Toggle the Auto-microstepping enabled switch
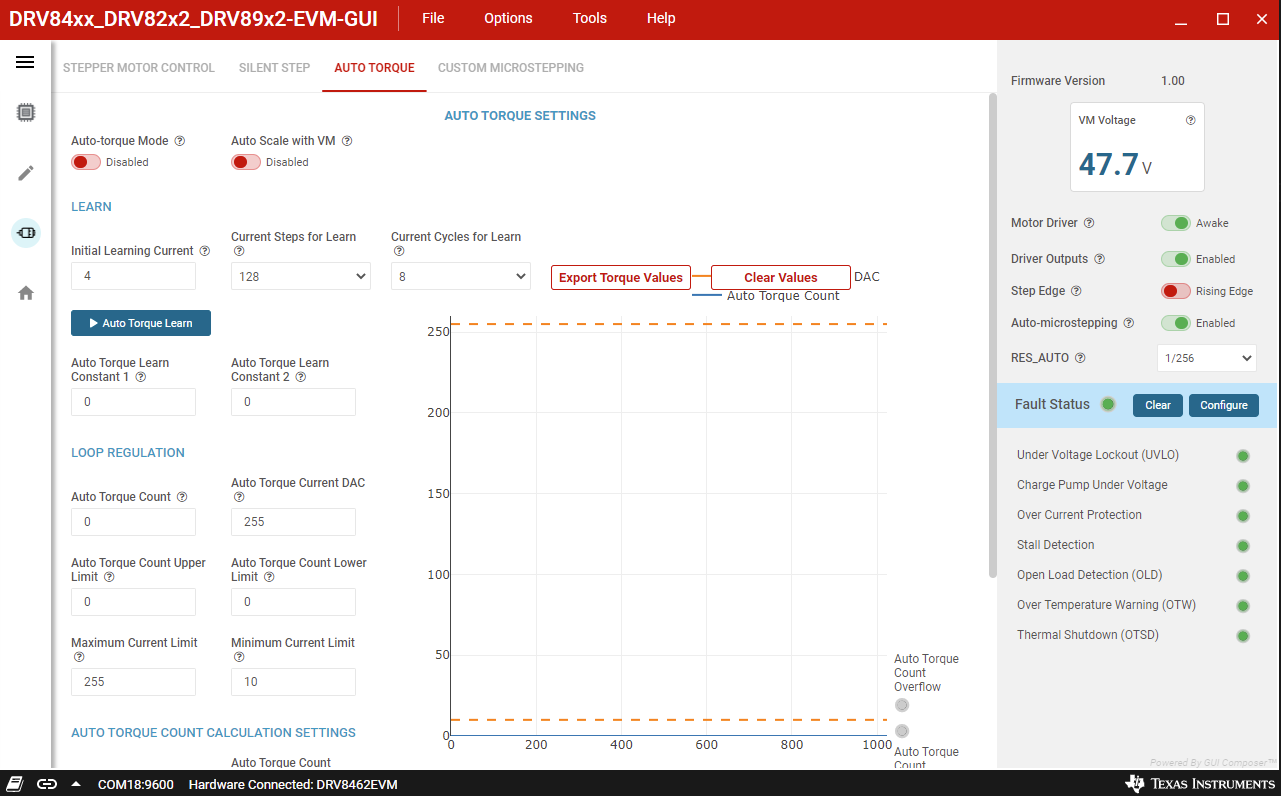The image size is (1281, 796). [x=1175, y=323]
